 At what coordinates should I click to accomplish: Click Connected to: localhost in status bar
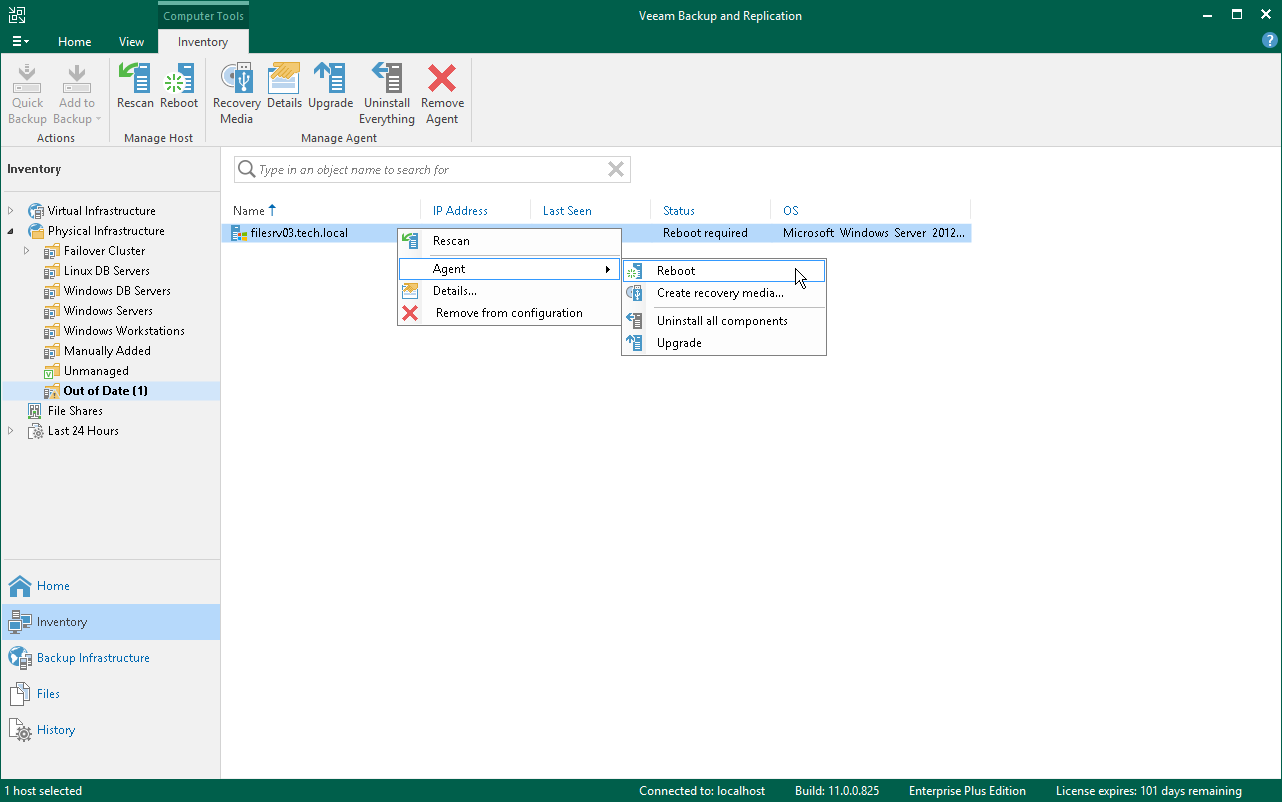[x=702, y=791]
